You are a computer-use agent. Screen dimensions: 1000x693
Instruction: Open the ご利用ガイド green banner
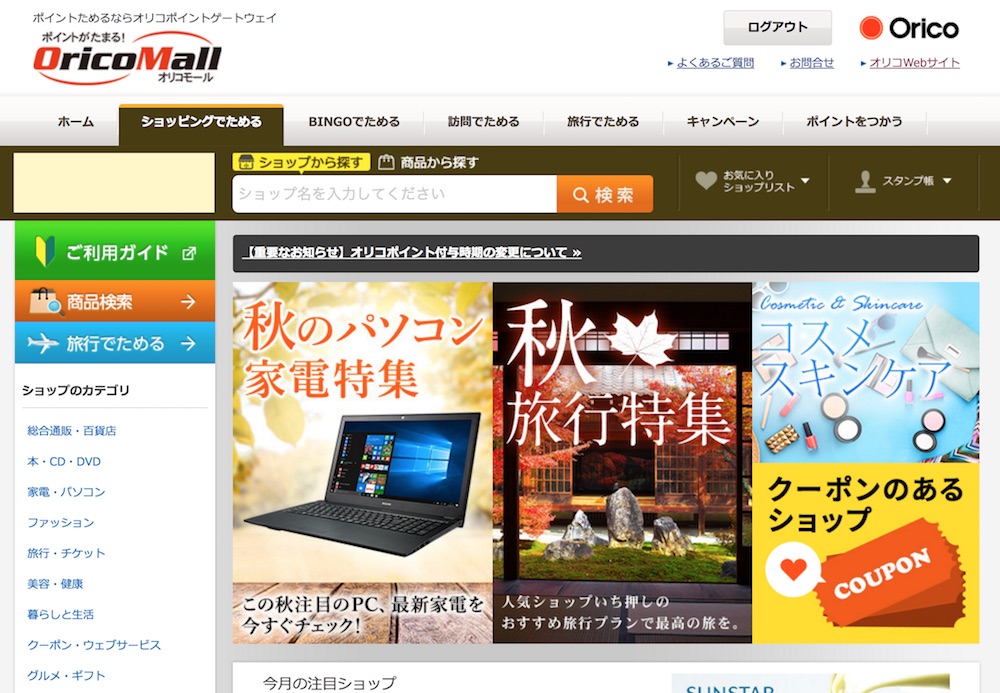coord(115,251)
